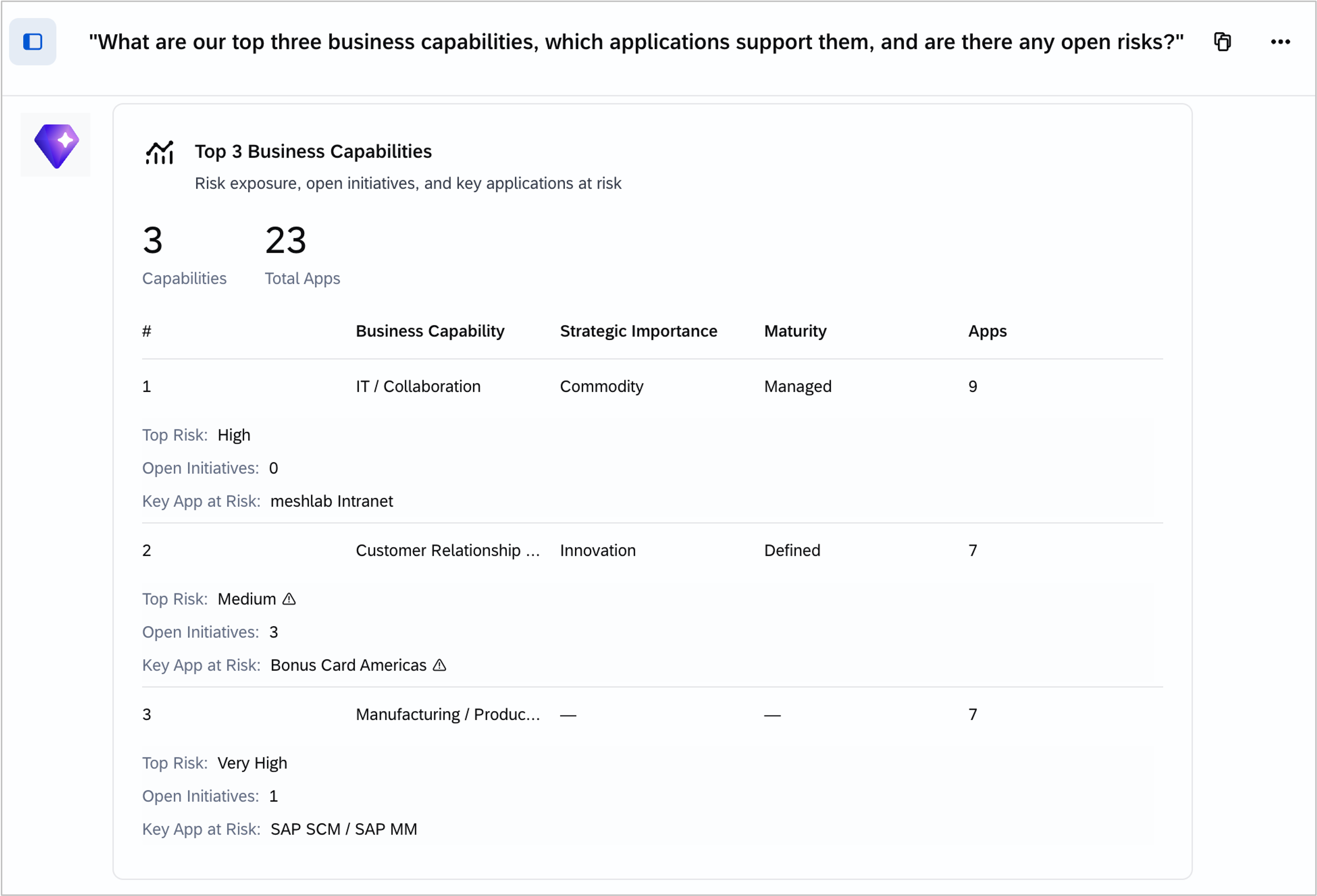Click the number 3 above Capabilities
The height and width of the screenshot is (896, 1317).
153,240
